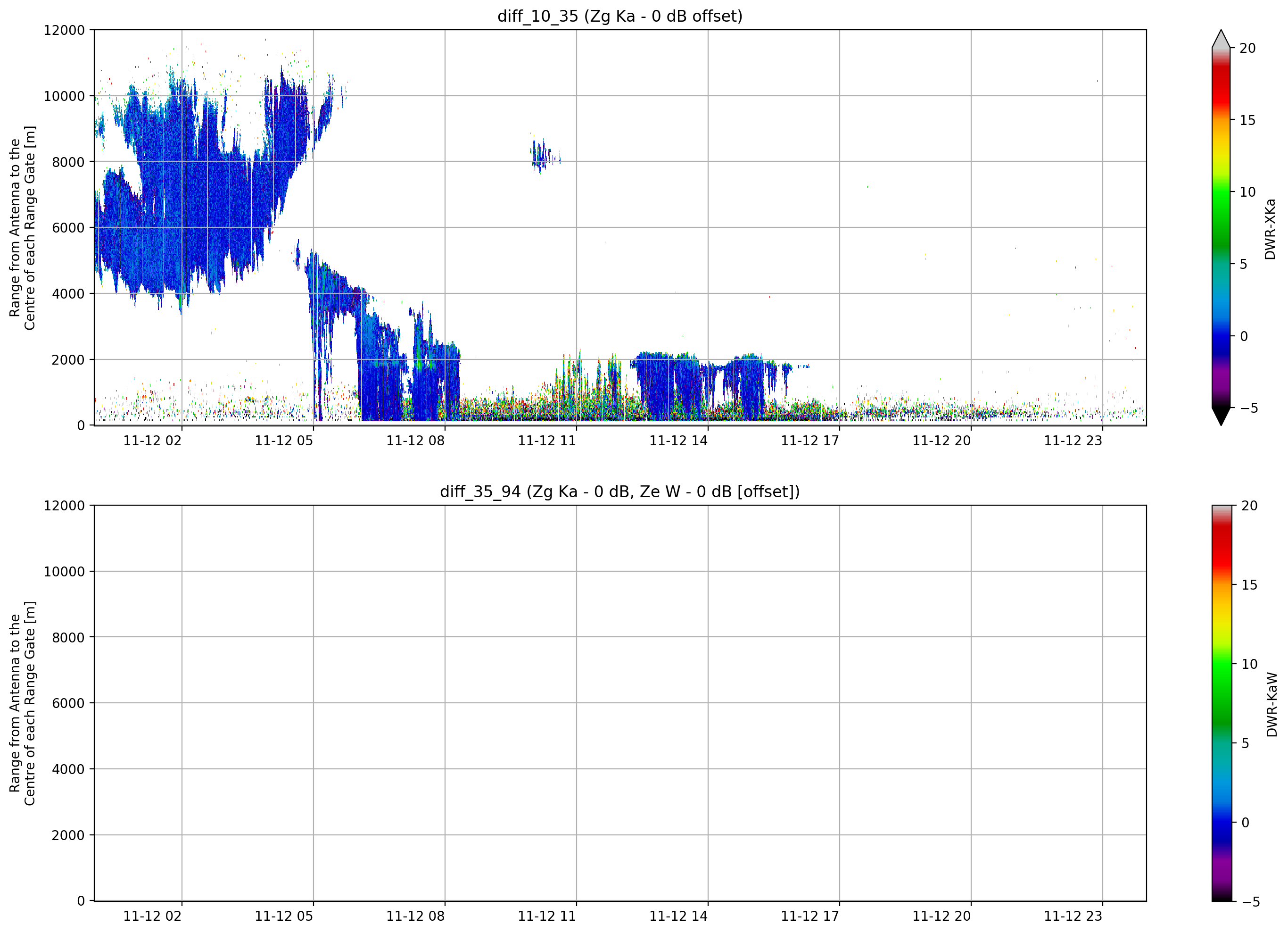This screenshot has height=933, width=1288.
Task: Click the bottom plot x-tick '11-12 05'
Action: click(284, 916)
